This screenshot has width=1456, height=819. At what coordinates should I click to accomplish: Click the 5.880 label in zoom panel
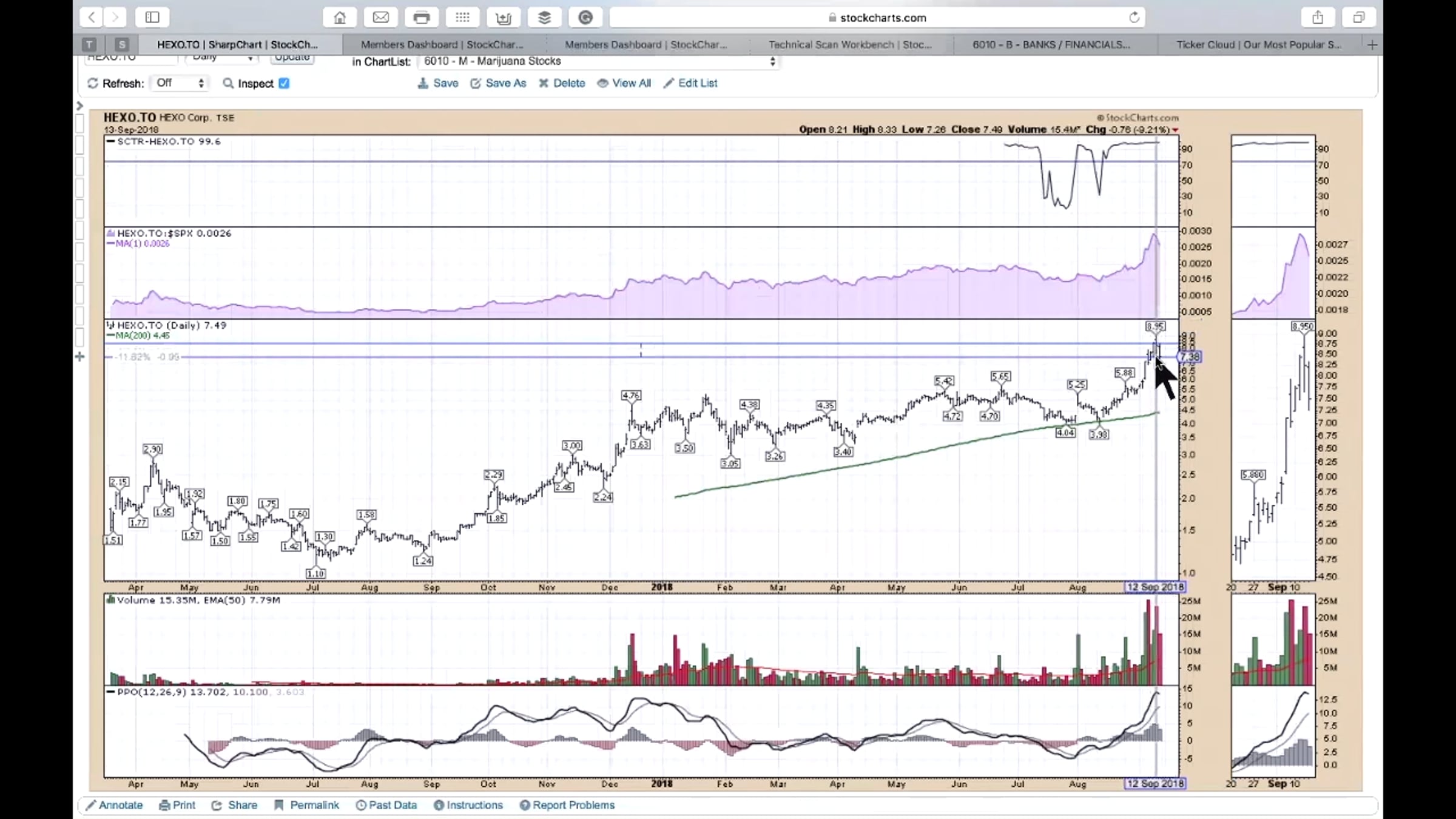coord(1253,475)
